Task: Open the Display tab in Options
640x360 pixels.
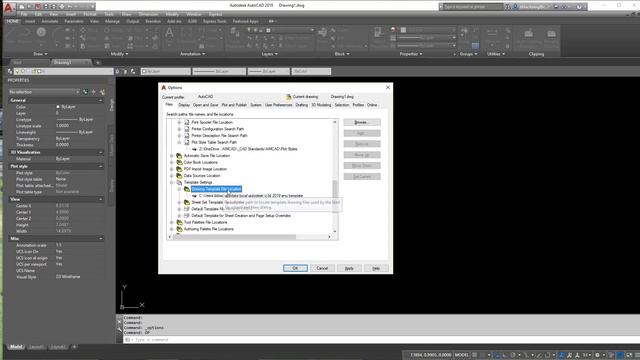Action: pyautogui.click(x=184, y=105)
